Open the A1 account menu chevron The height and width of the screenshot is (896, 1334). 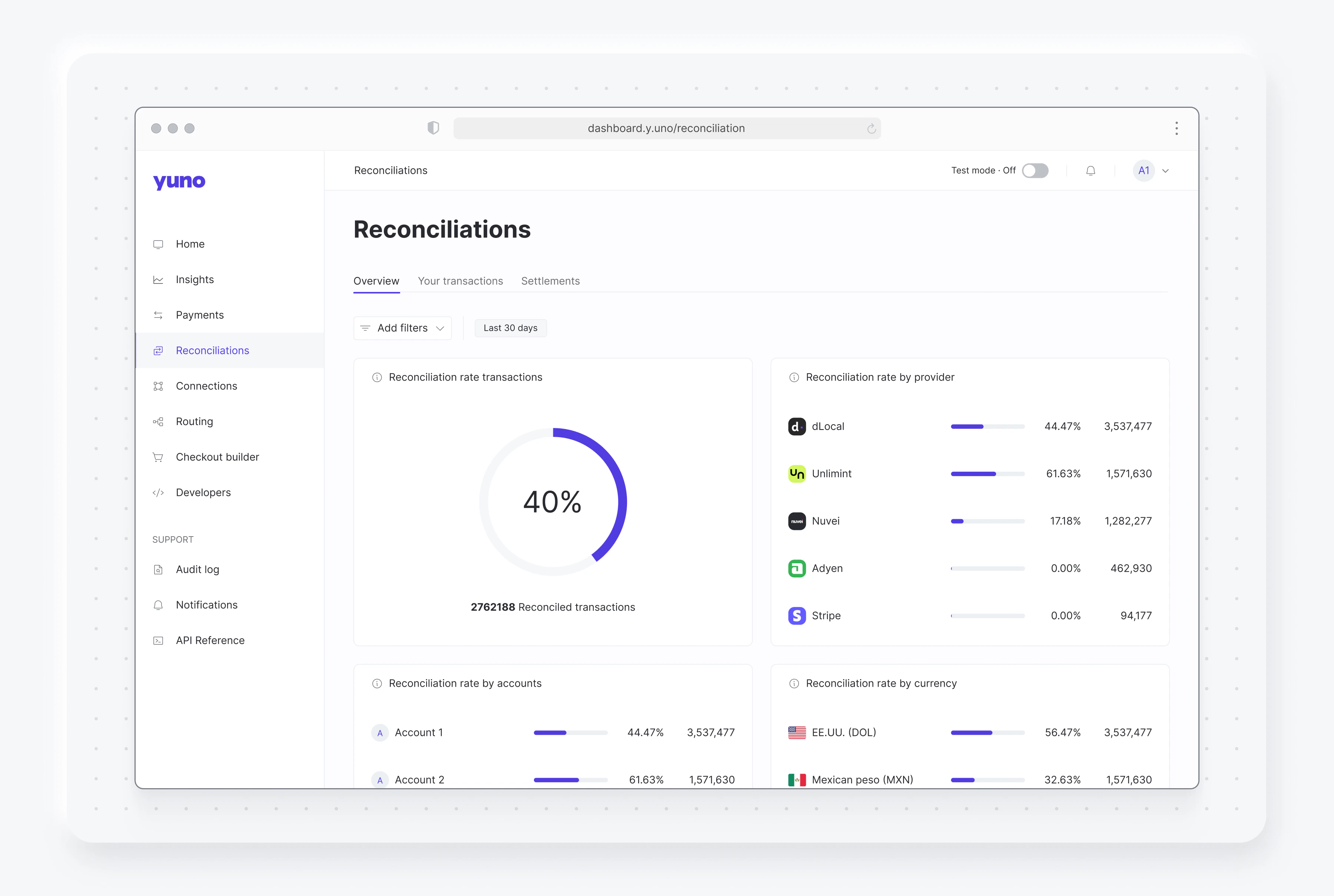[x=1165, y=171]
